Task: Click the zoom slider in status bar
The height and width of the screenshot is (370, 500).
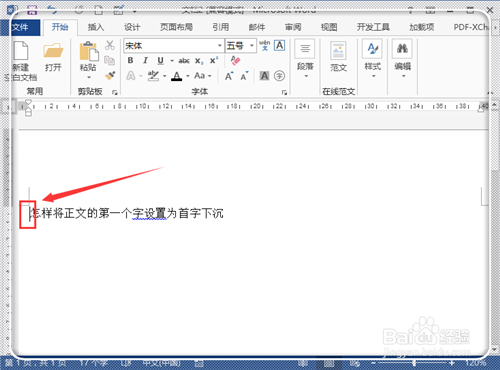Action: (413, 363)
